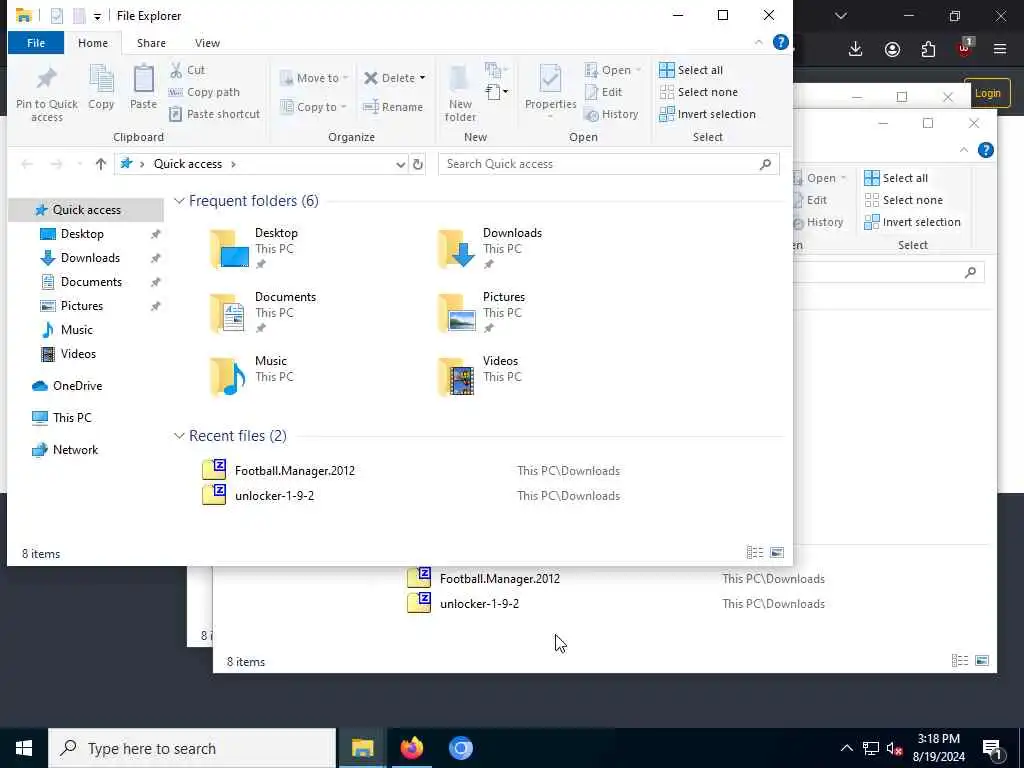Viewport: 1024px width, 768px height.
Task: Click Pin to Quick access icon
Action: pos(46,95)
